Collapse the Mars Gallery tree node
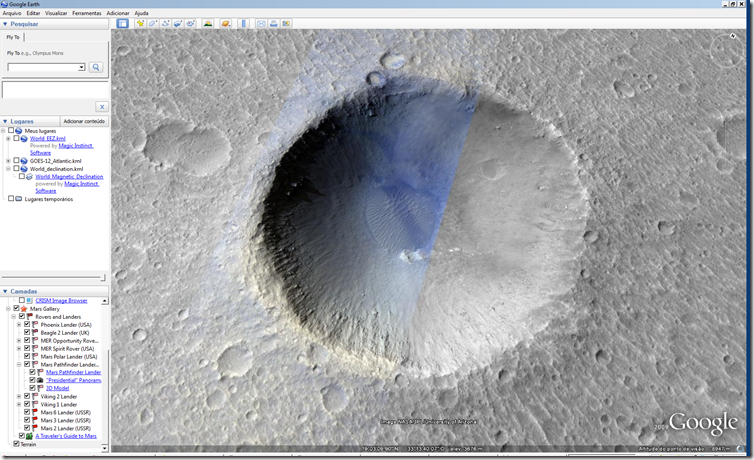754x460 pixels. coord(8,309)
